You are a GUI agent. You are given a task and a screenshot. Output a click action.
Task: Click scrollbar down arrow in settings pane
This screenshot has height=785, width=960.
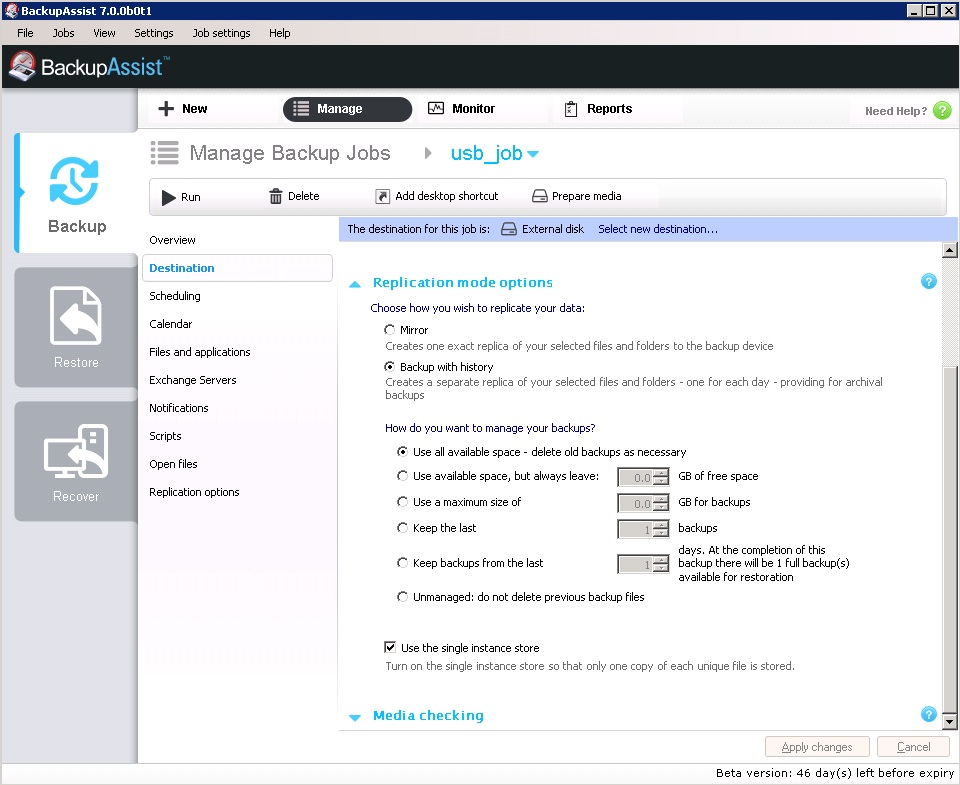tap(950, 722)
